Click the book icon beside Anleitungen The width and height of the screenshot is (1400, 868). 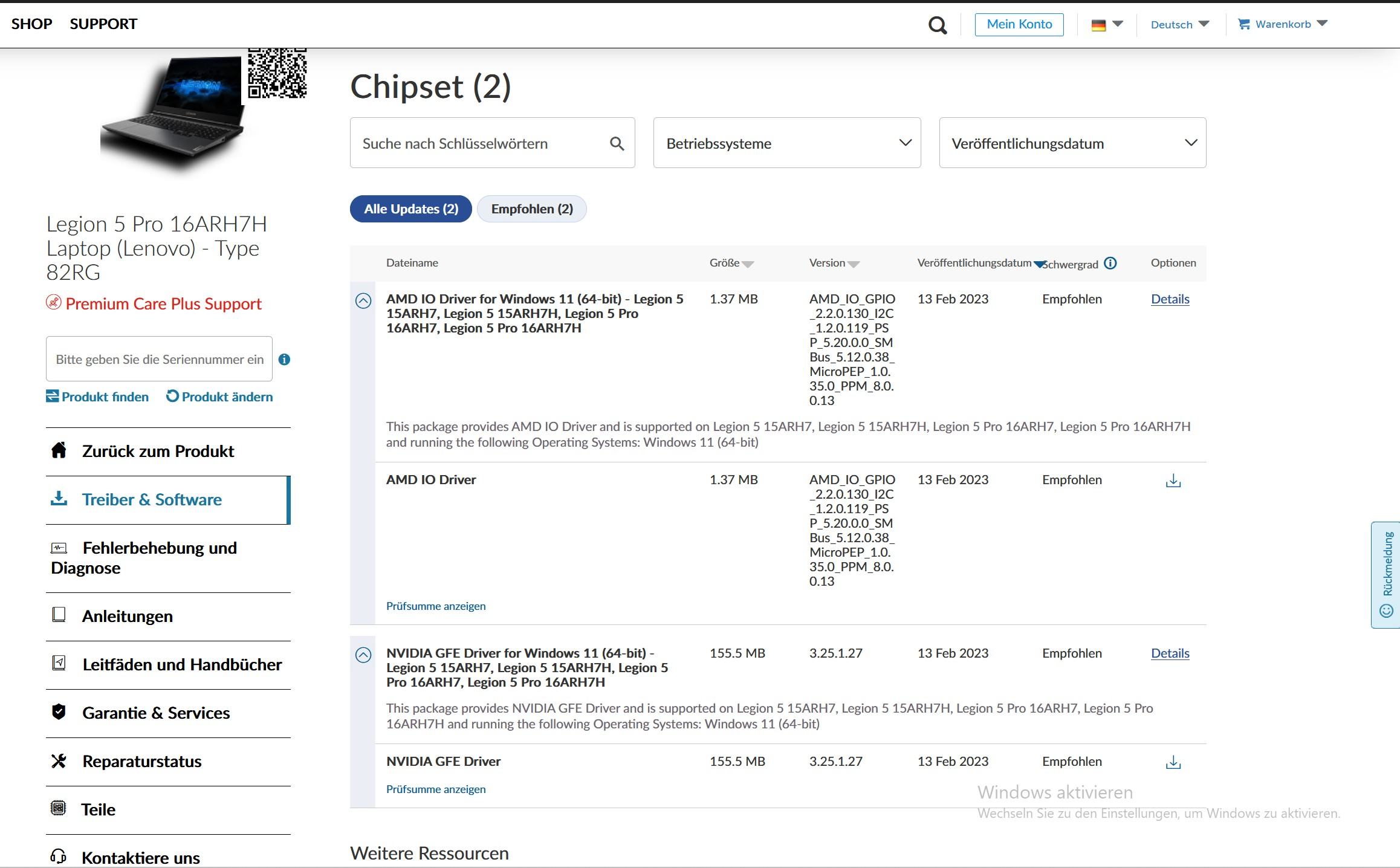click(59, 615)
